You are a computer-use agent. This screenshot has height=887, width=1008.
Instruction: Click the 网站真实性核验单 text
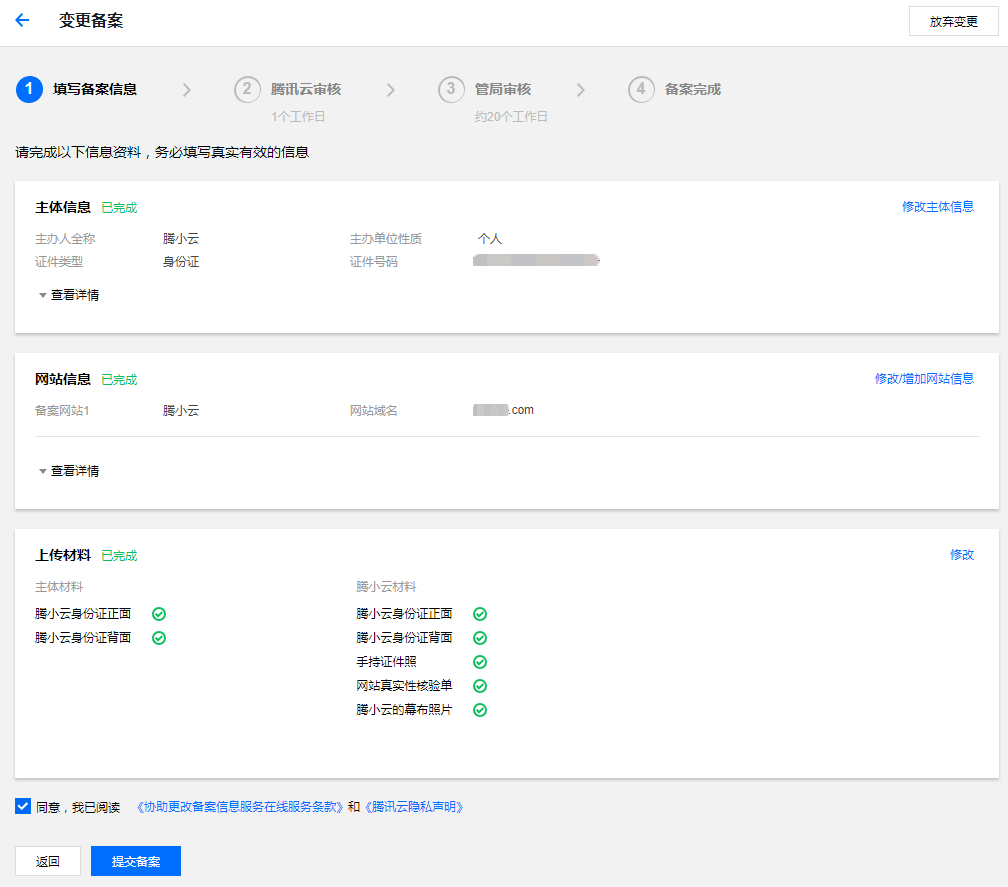coord(404,686)
